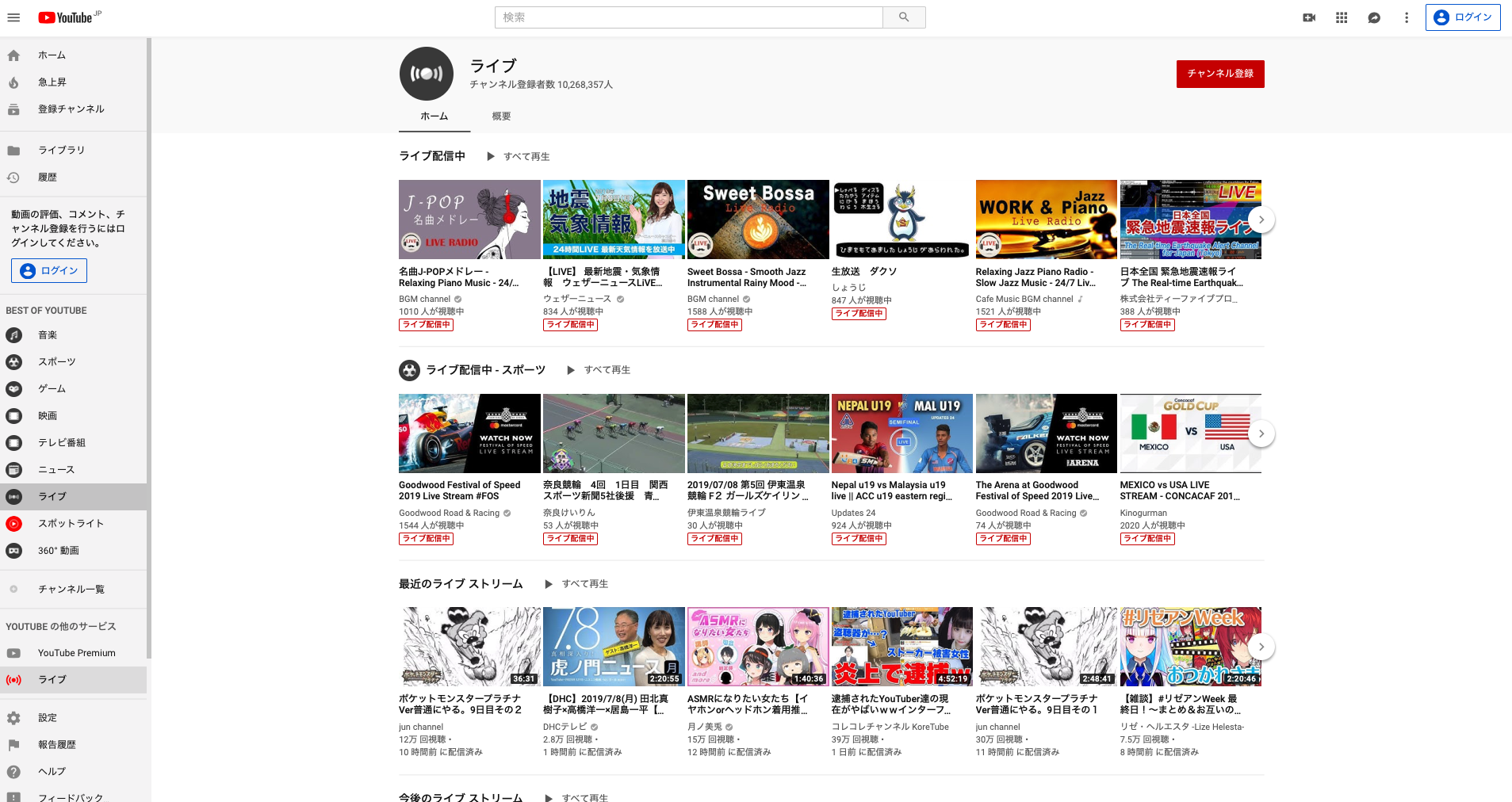
Task: Open 登録チャンネル in the sidebar
Action: point(73,109)
